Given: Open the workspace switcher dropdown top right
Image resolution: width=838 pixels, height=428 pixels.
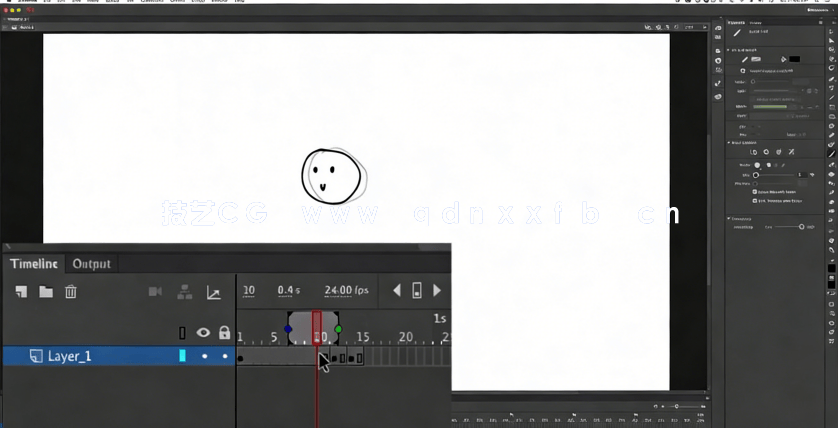Looking at the screenshot, I should (820, 10).
